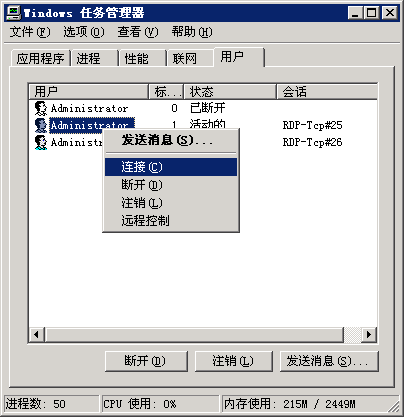Click the right scroll arrow of the user list
This screenshot has width=404, height=417.
tap(368, 334)
